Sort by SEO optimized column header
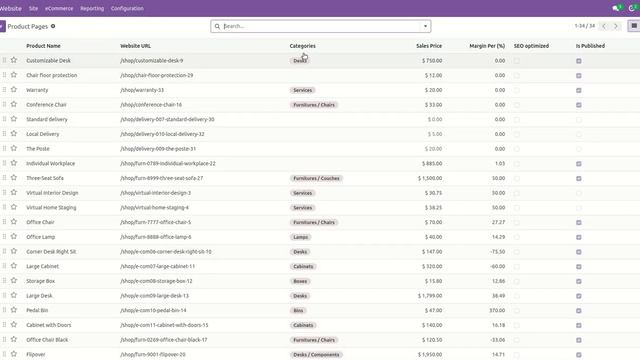Image resolution: width=640 pixels, height=360 pixels. click(x=531, y=46)
